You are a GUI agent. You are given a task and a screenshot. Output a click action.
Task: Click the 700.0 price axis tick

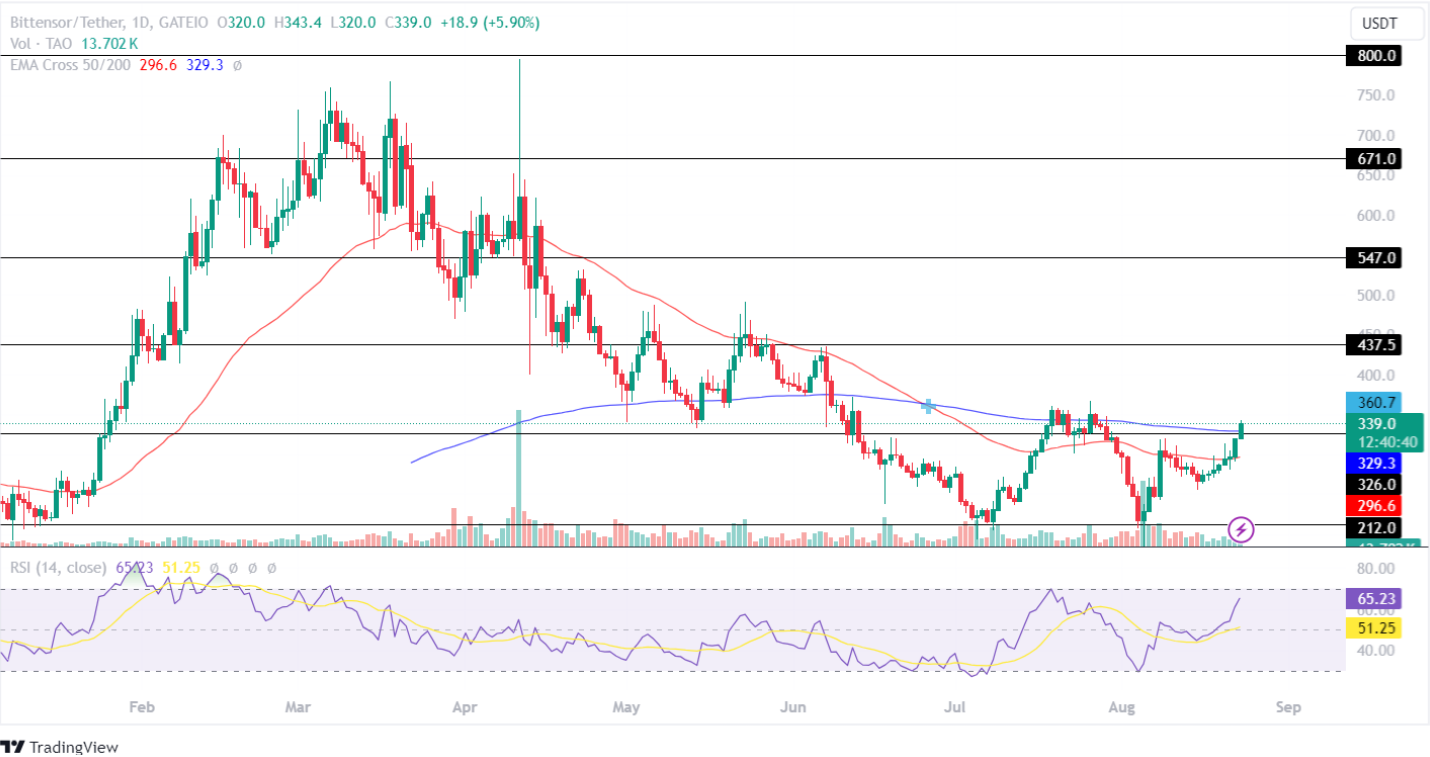(x=1375, y=135)
